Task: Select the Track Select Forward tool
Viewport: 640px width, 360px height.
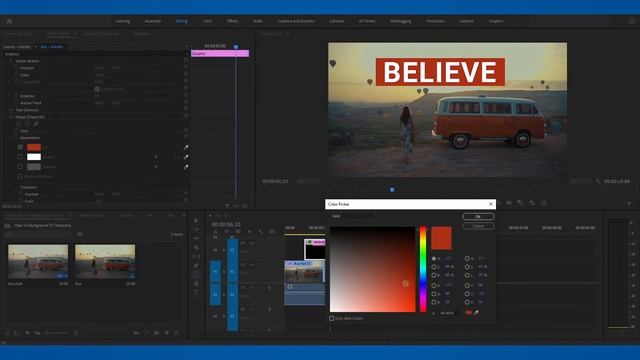Action: click(196, 229)
